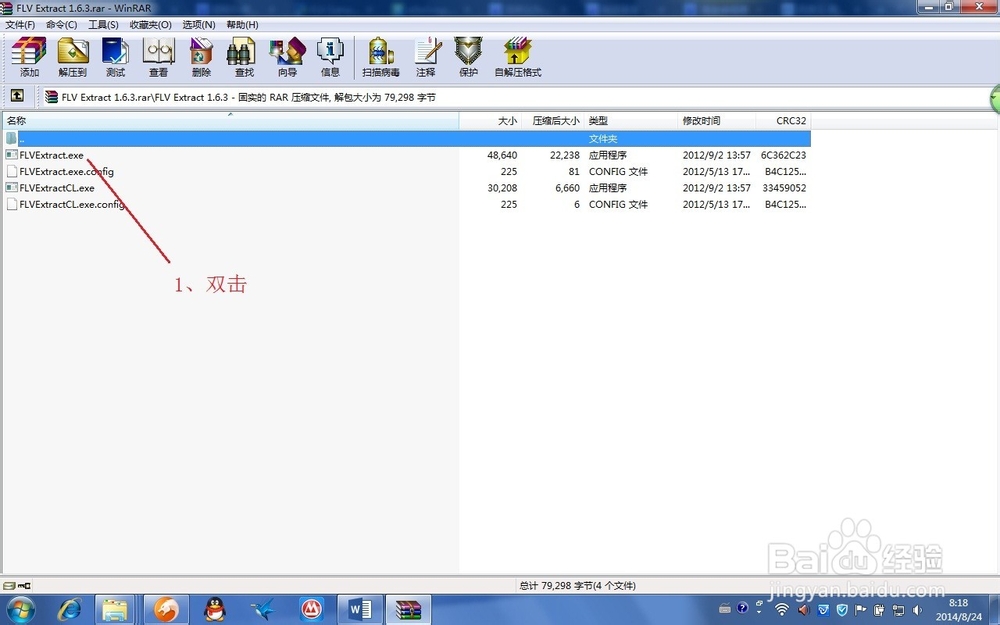Sort by the 修改时间 column header
This screenshot has width=1000, height=625.
coord(717,121)
